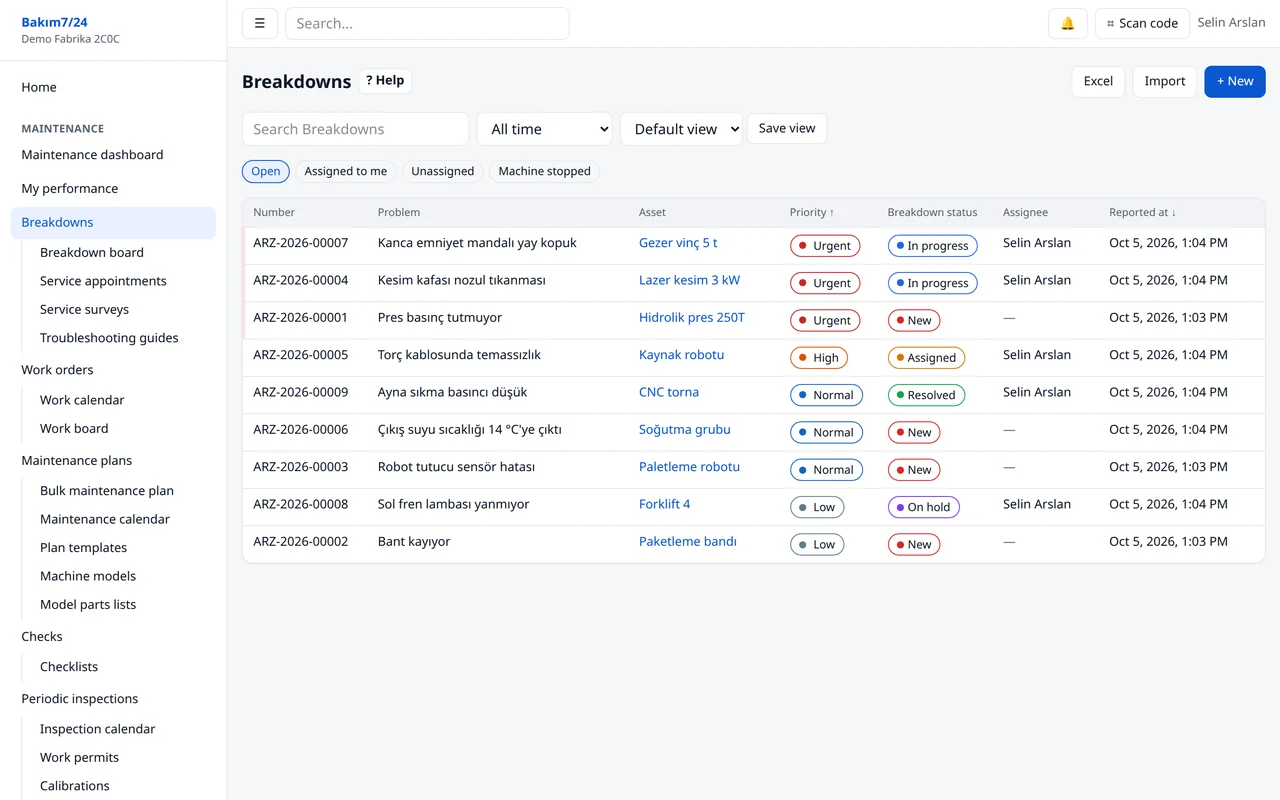Click problem text Bant kayıyor
Image resolution: width=1280 pixels, height=800 pixels.
coord(414,541)
